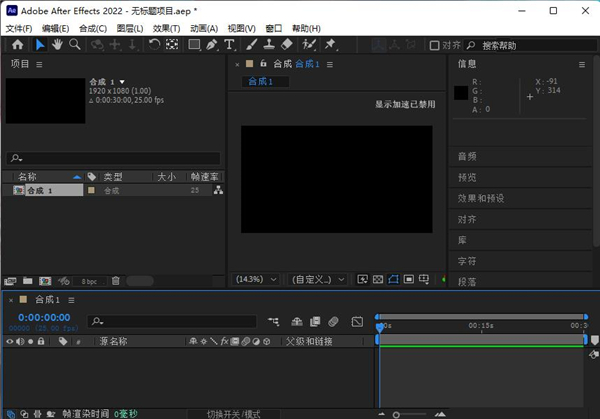Image resolution: width=600 pixels, height=419 pixels.
Task: Select the Pen tool
Action: click(212, 45)
